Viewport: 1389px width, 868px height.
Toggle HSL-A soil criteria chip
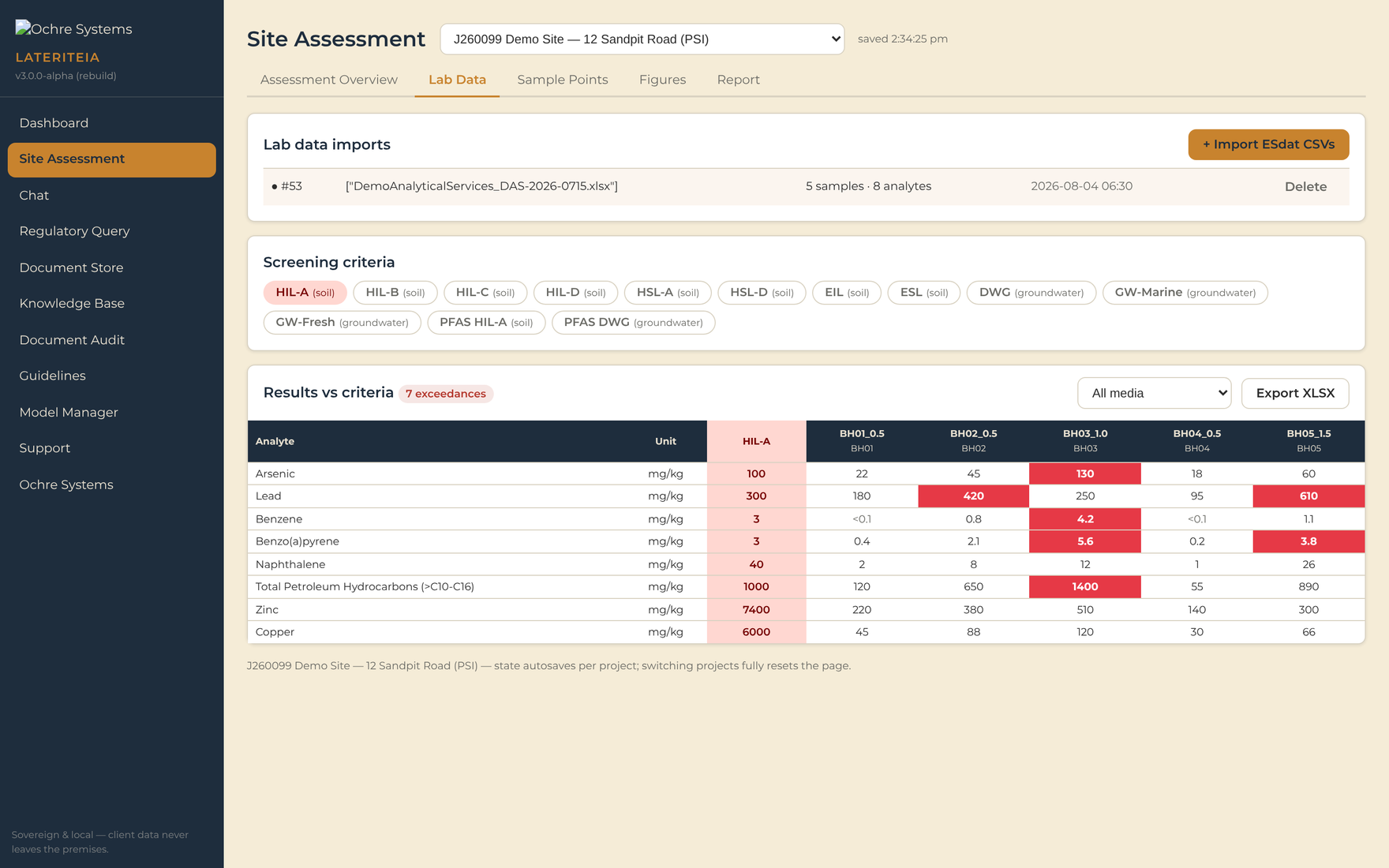pyautogui.click(x=668, y=293)
